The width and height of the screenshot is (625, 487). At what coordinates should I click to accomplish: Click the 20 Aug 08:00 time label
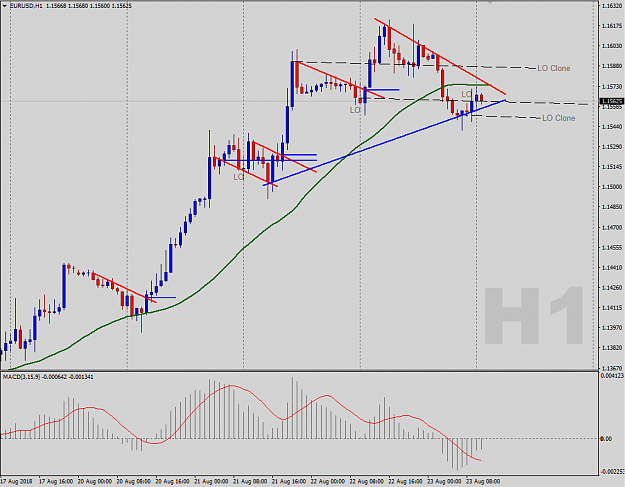[134, 481]
